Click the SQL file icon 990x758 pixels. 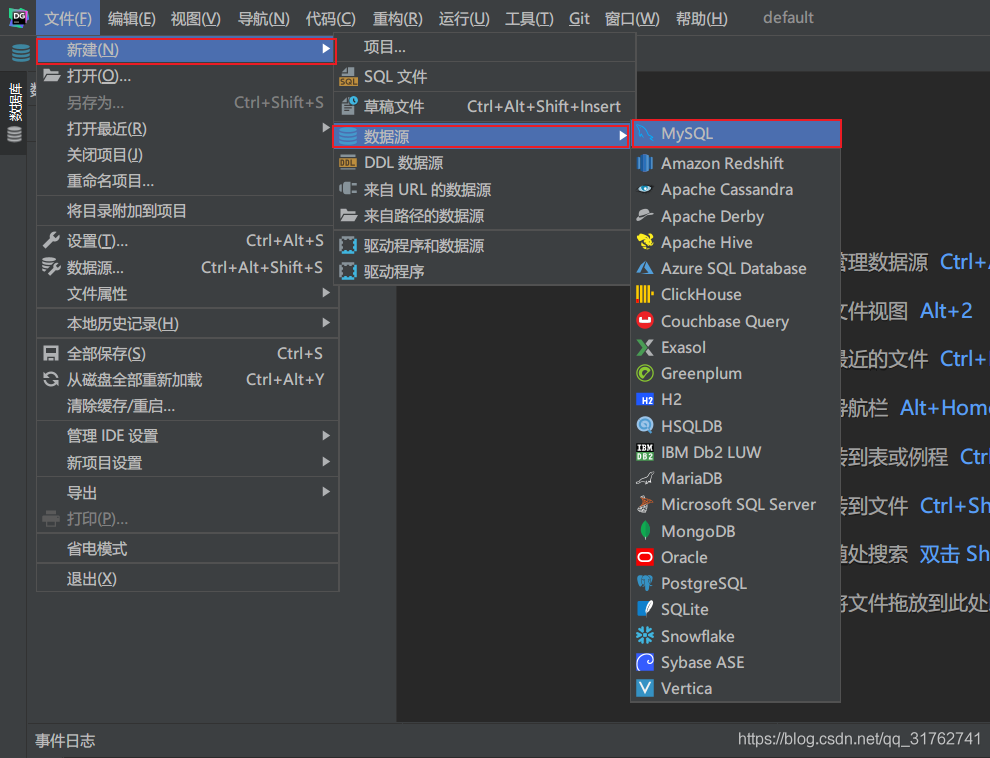tap(348, 77)
